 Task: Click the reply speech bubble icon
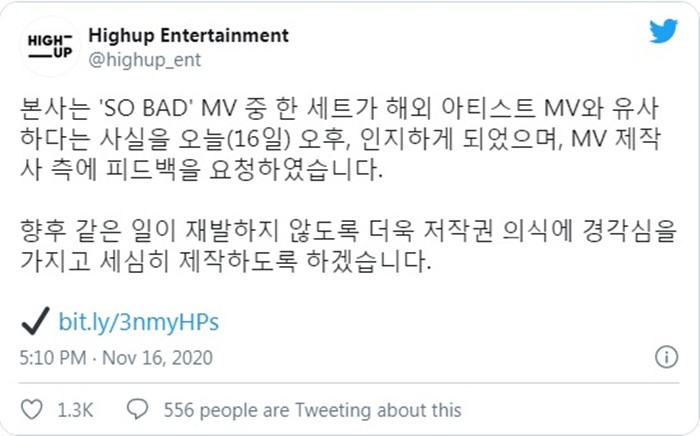138,409
